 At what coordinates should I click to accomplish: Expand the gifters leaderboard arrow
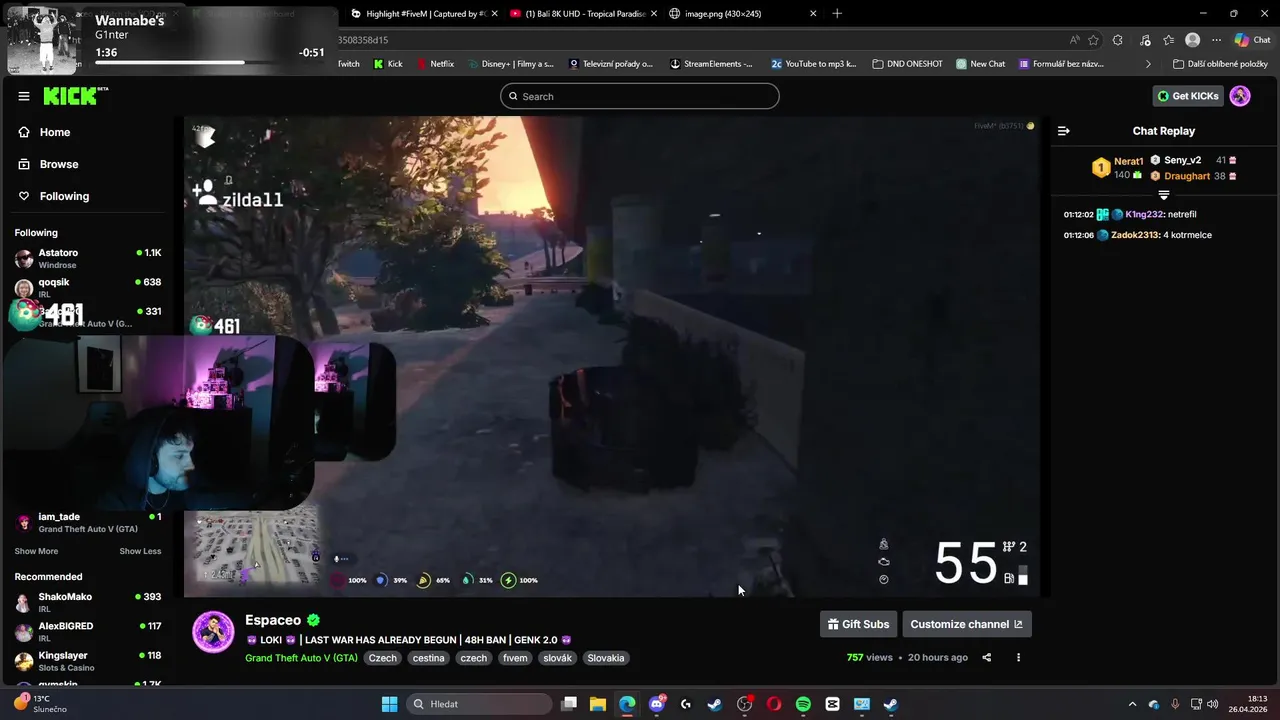[x=1164, y=195]
